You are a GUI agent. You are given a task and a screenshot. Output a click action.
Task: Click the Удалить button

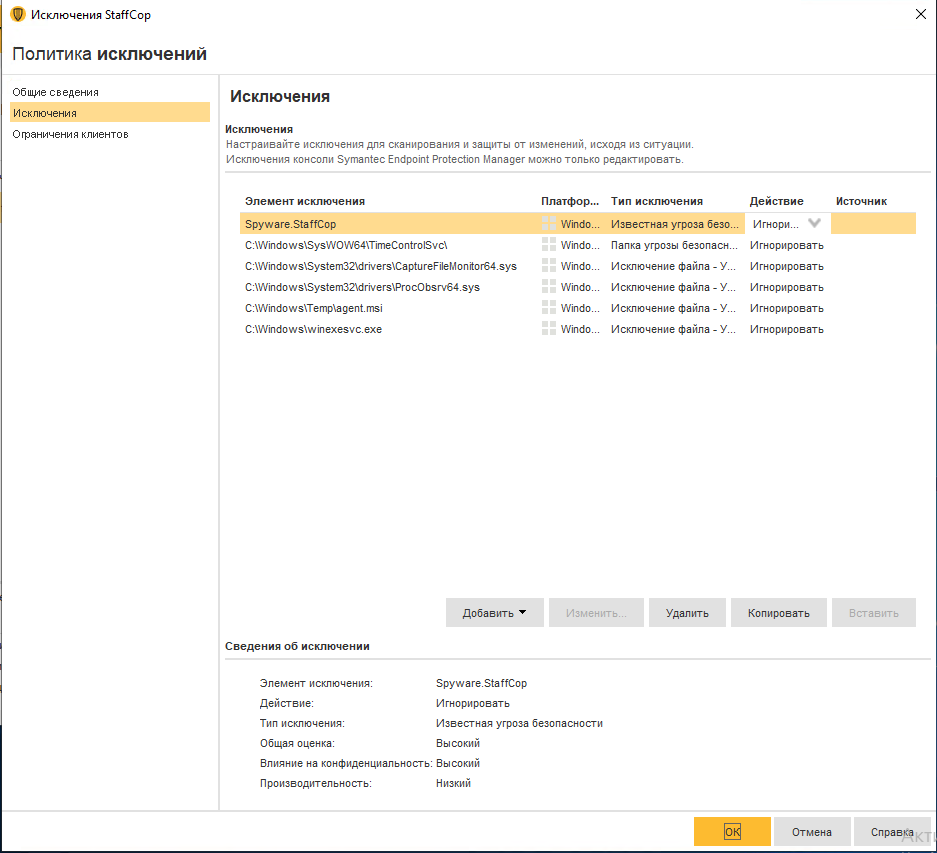pyautogui.click(x=687, y=612)
